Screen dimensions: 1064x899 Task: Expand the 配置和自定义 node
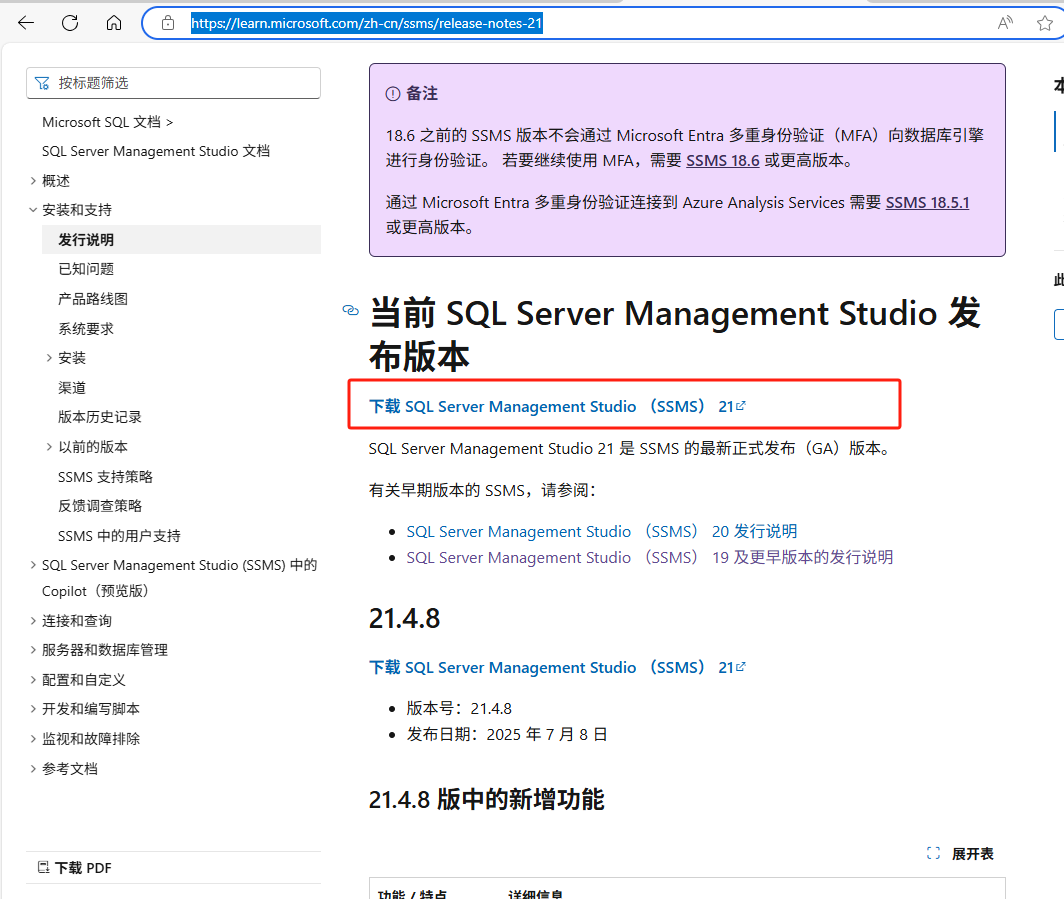[x=33, y=679]
